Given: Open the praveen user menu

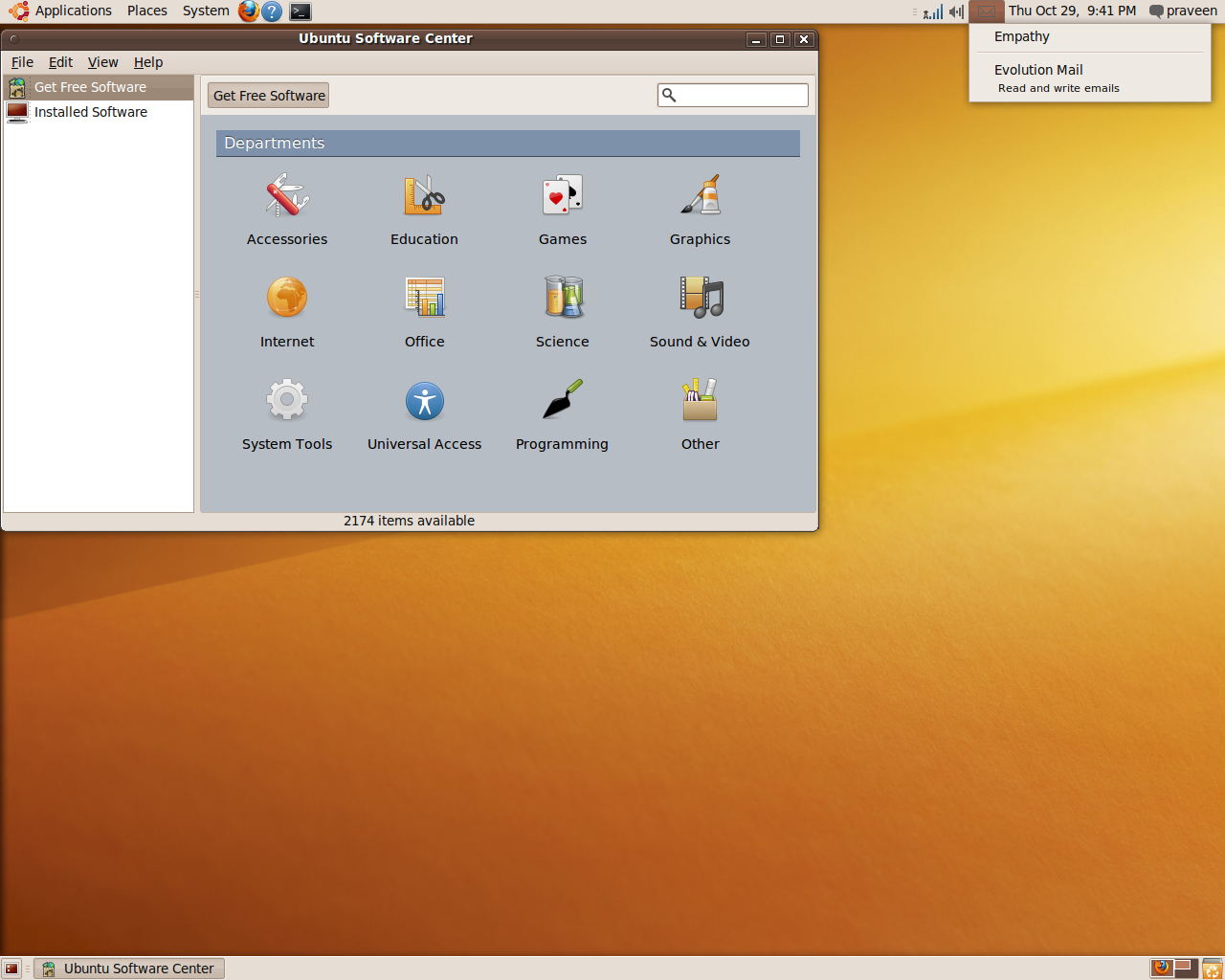Looking at the screenshot, I should (x=1183, y=11).
